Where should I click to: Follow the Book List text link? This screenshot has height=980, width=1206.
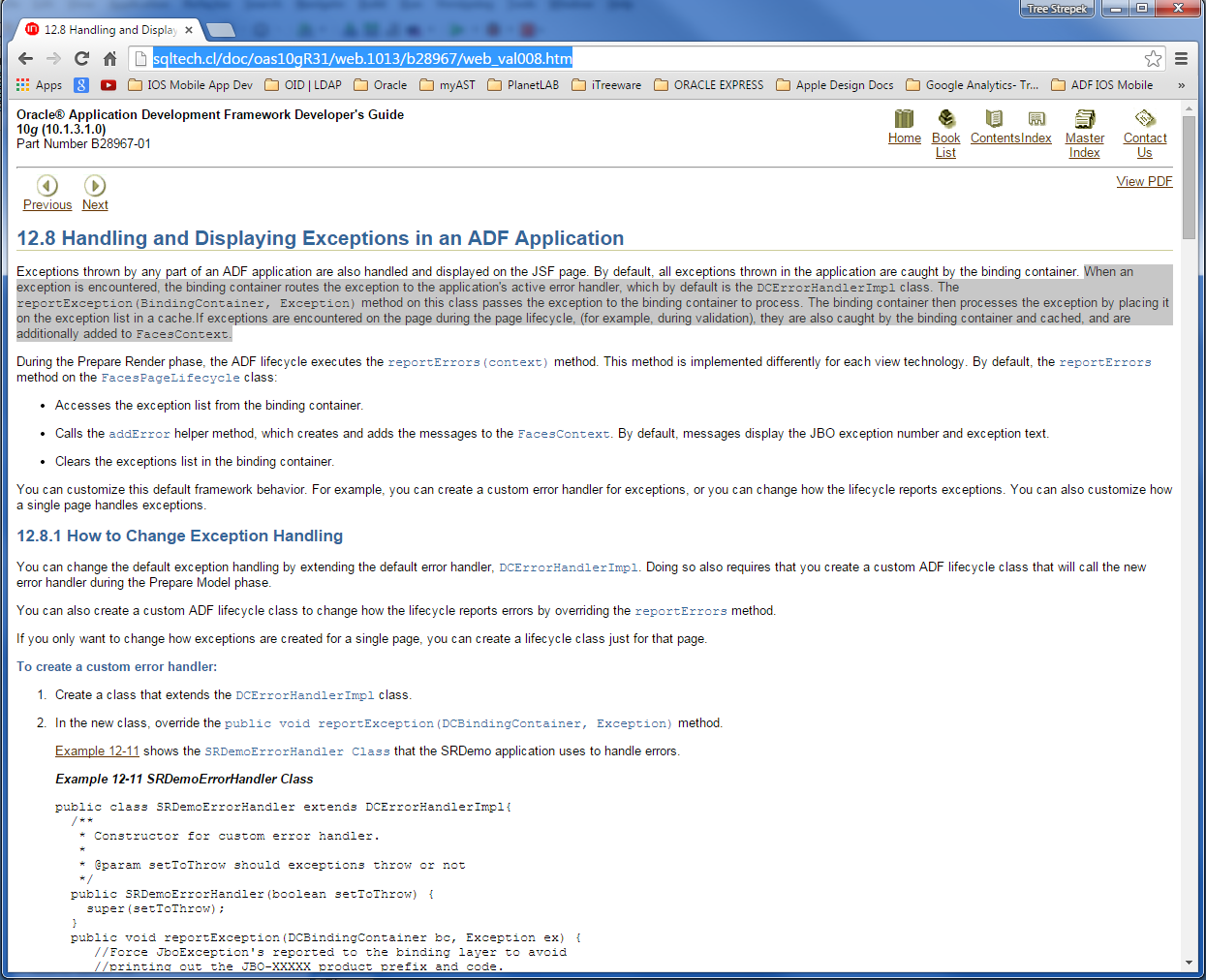click(946, 145)
